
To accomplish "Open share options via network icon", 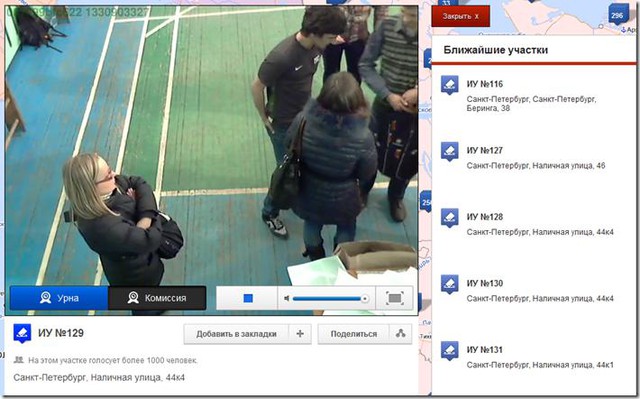I will tap(400, 334).
